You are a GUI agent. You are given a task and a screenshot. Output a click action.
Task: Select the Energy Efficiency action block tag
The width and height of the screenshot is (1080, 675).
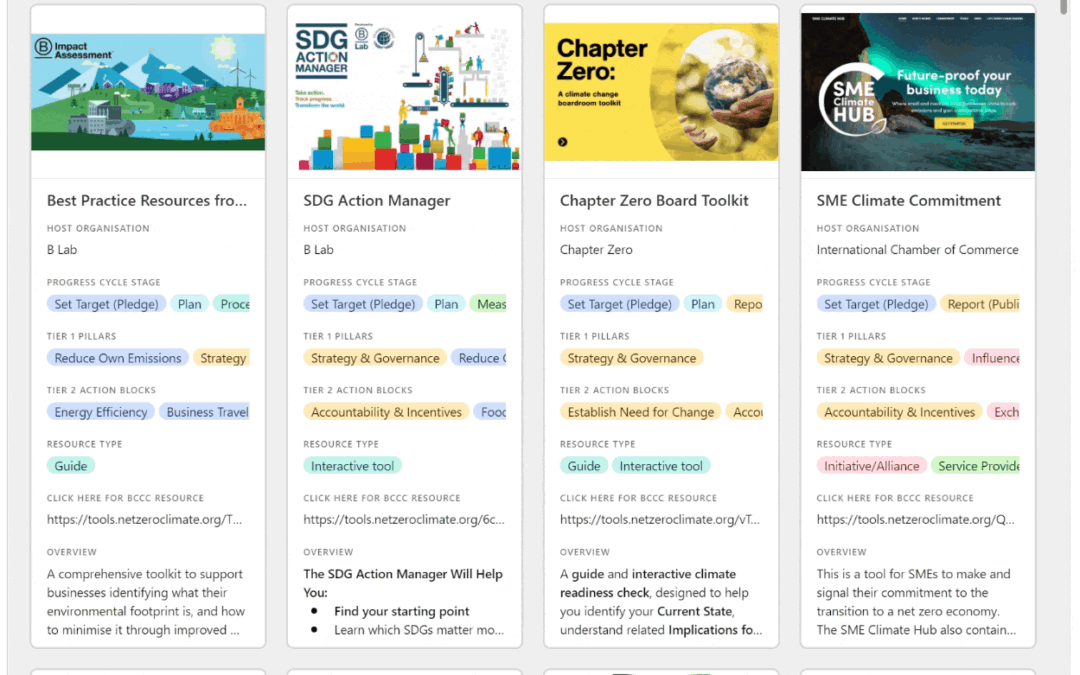pos(101,412)
